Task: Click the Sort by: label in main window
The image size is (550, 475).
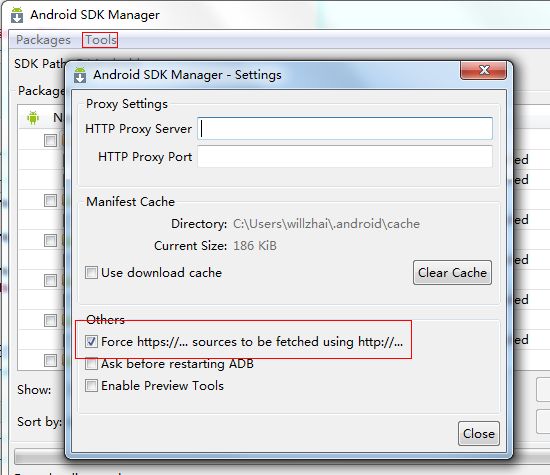Action: coord(39,422)
